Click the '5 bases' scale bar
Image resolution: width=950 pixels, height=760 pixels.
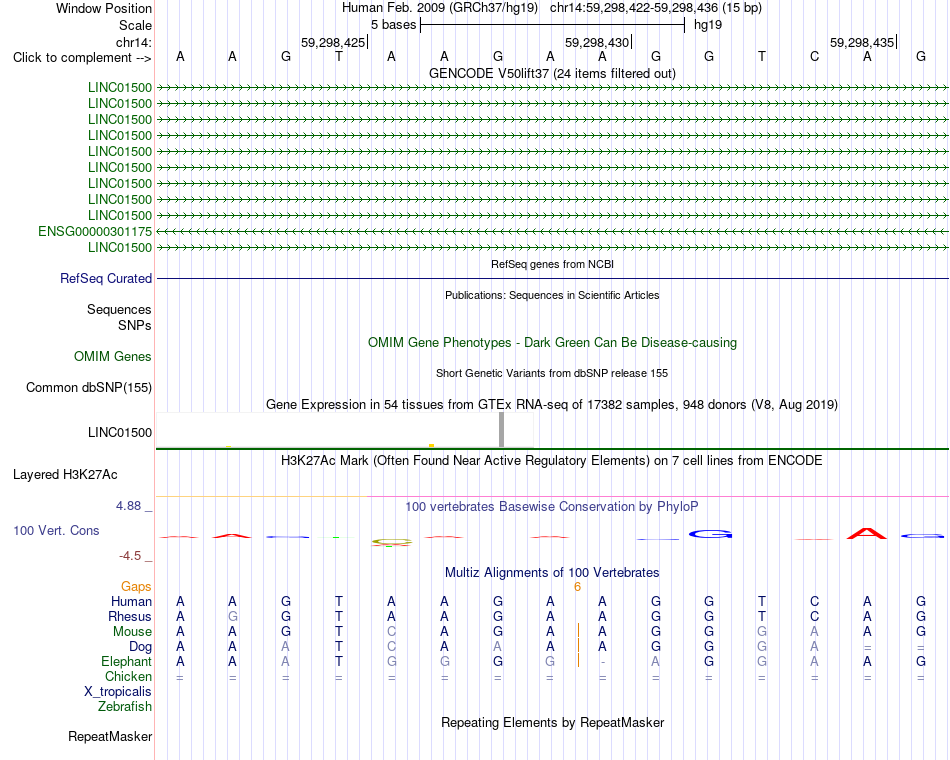pos(552,25)
